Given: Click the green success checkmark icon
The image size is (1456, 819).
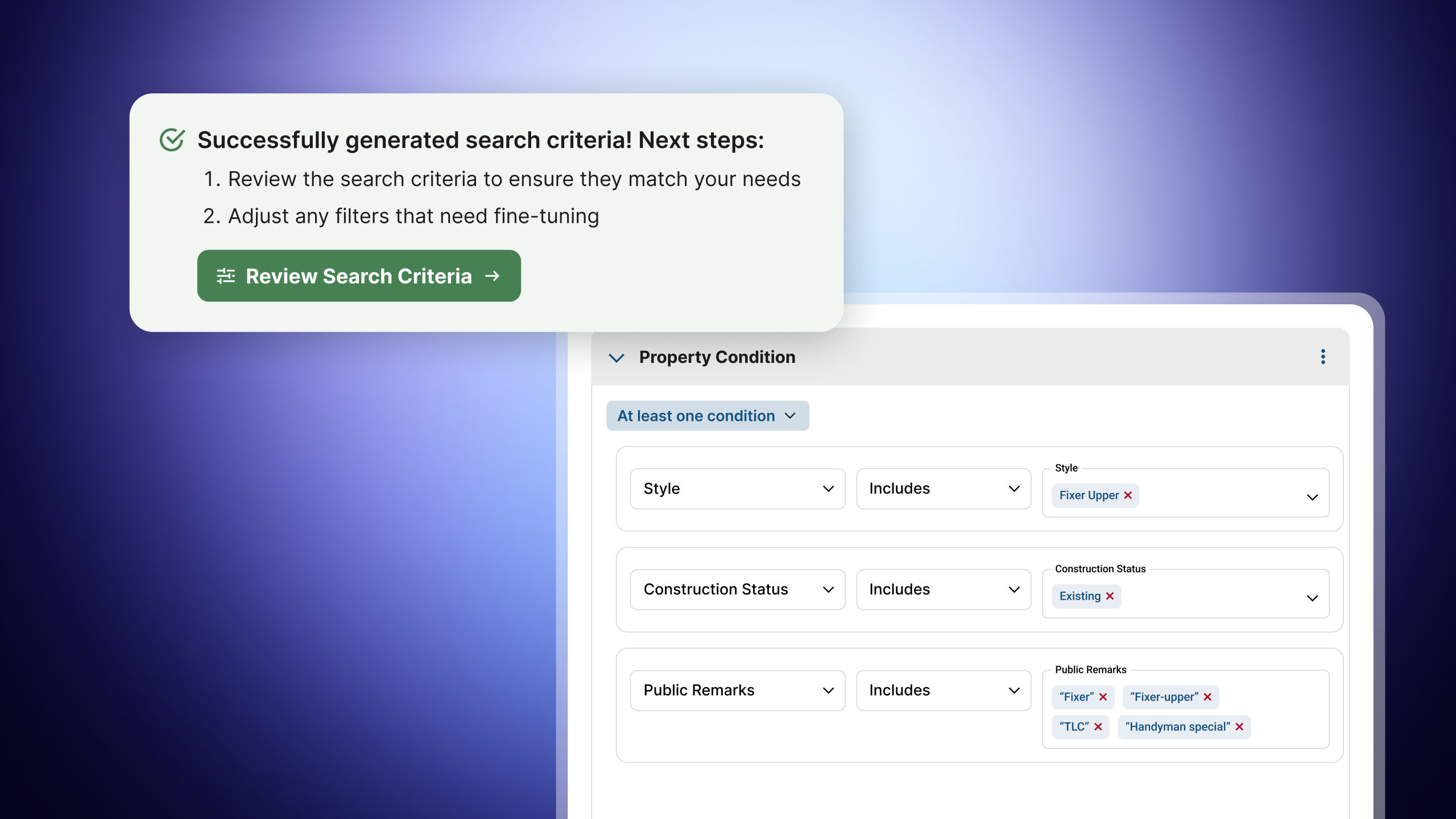Looking at the screenshot, I should [x=172, y=139].
